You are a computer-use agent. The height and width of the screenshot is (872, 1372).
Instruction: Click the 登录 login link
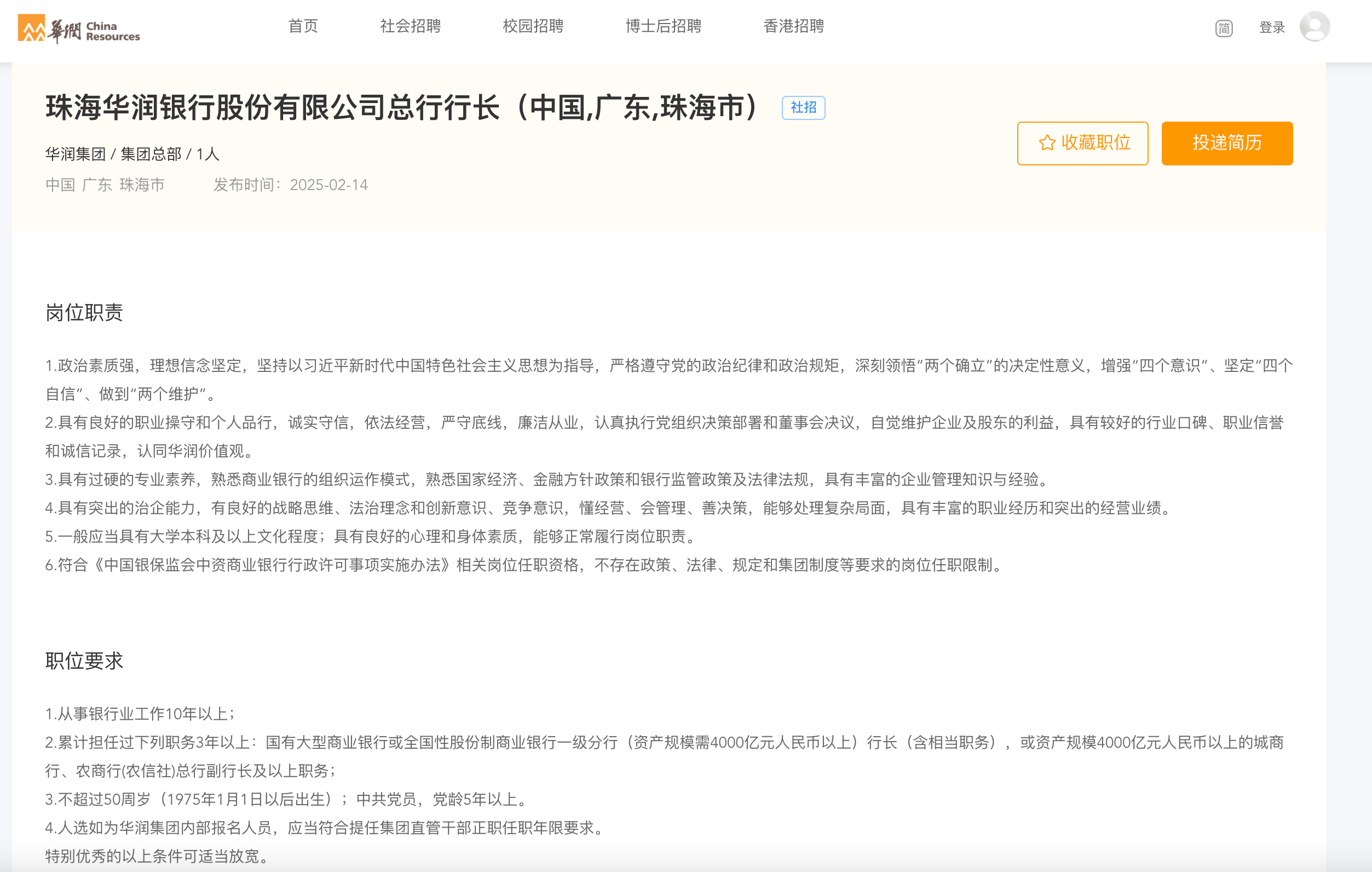coord(1271,27)
